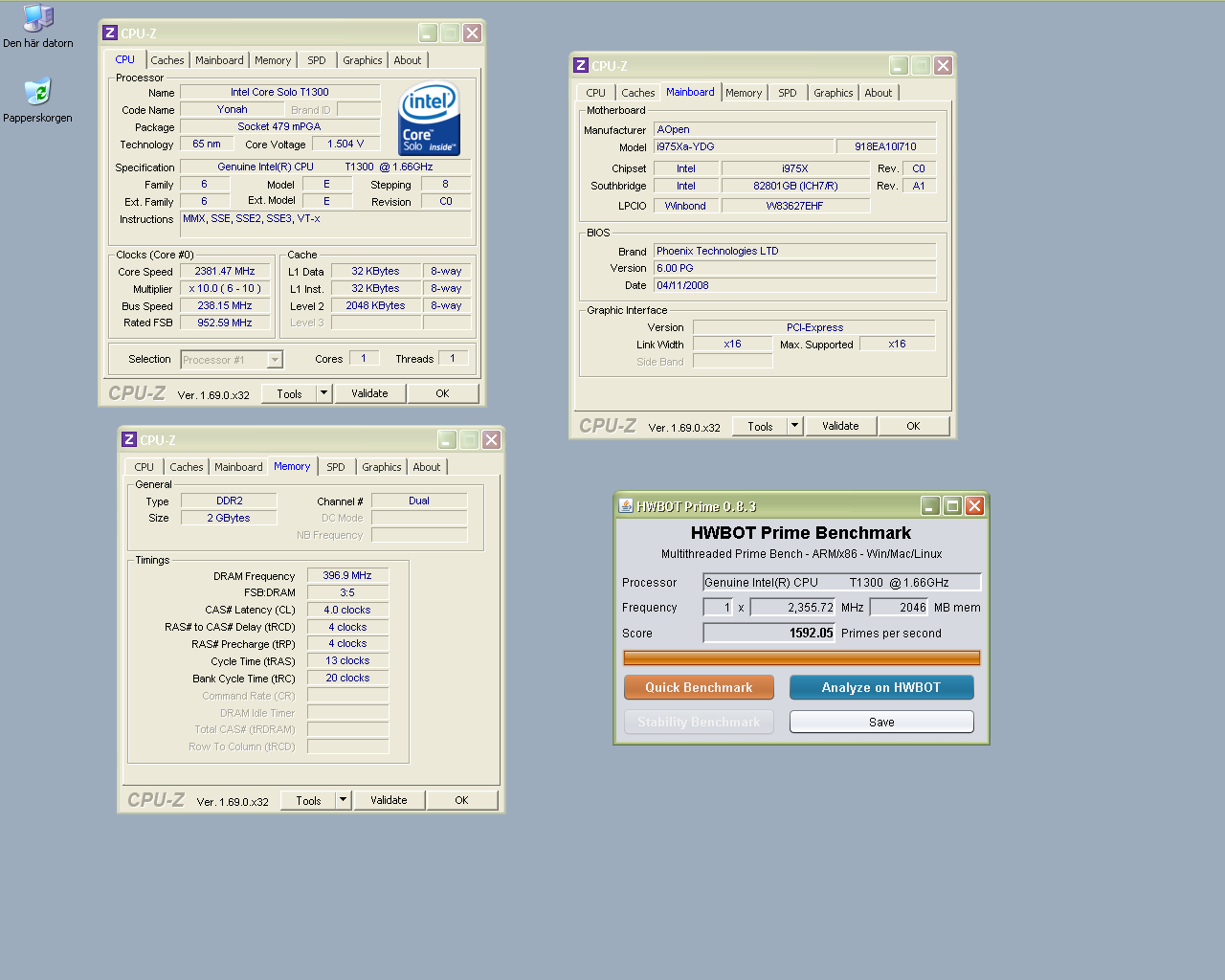Click Core Speed value 2381.47 MHz

coord(225,271)
